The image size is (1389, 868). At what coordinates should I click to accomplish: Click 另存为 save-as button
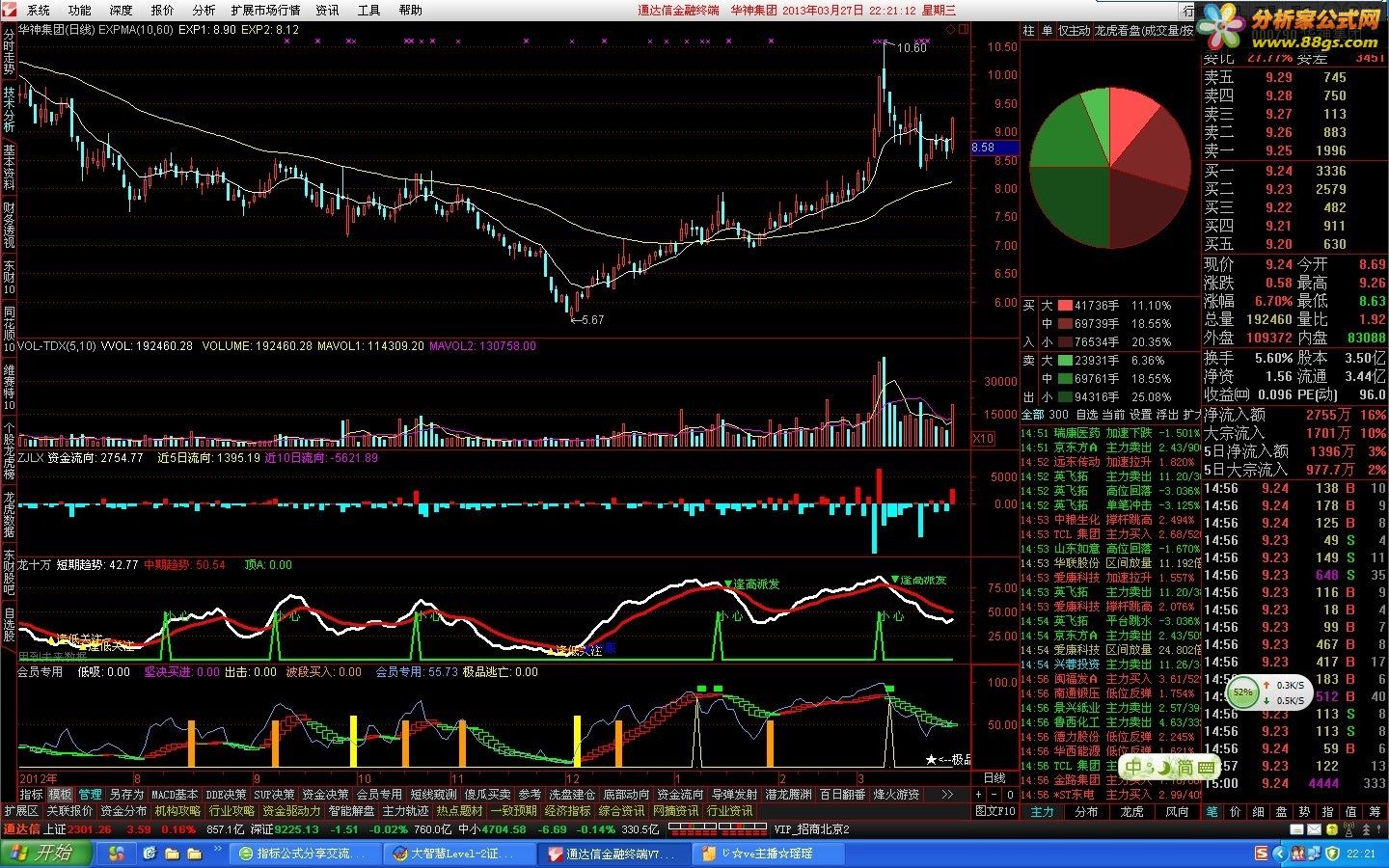click(x=126, y=795)
